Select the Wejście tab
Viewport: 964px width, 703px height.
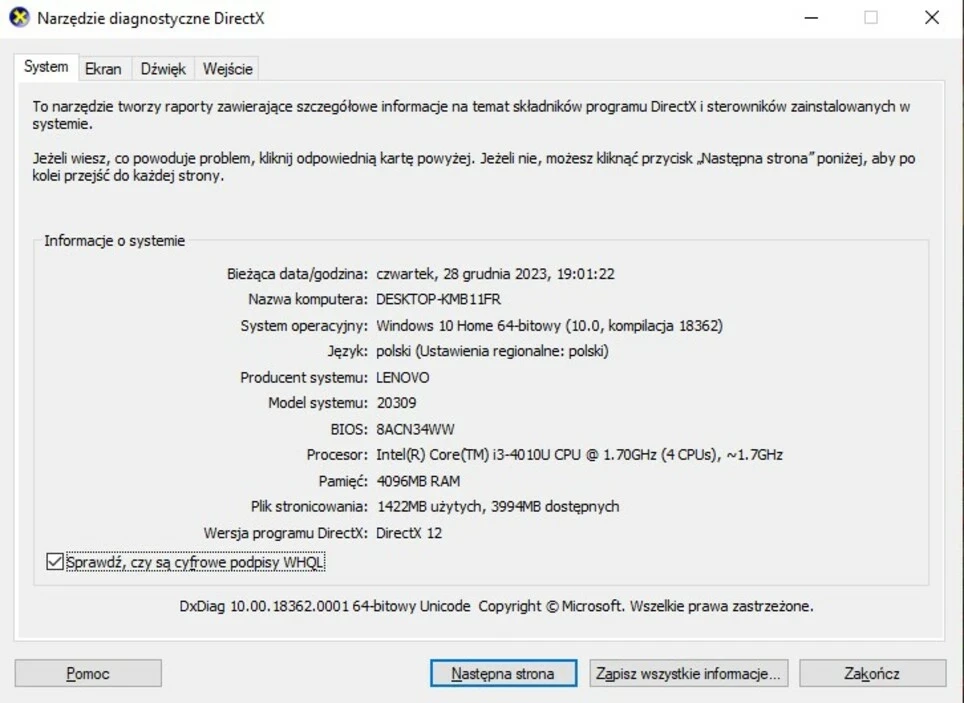coord(227,69)
